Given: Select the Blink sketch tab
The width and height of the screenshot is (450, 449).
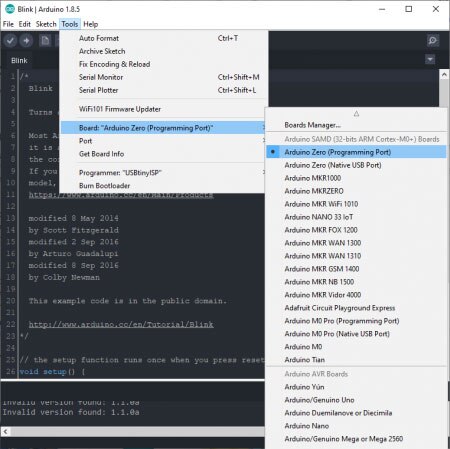Looking at the screenshot, I should click(19, 61).
